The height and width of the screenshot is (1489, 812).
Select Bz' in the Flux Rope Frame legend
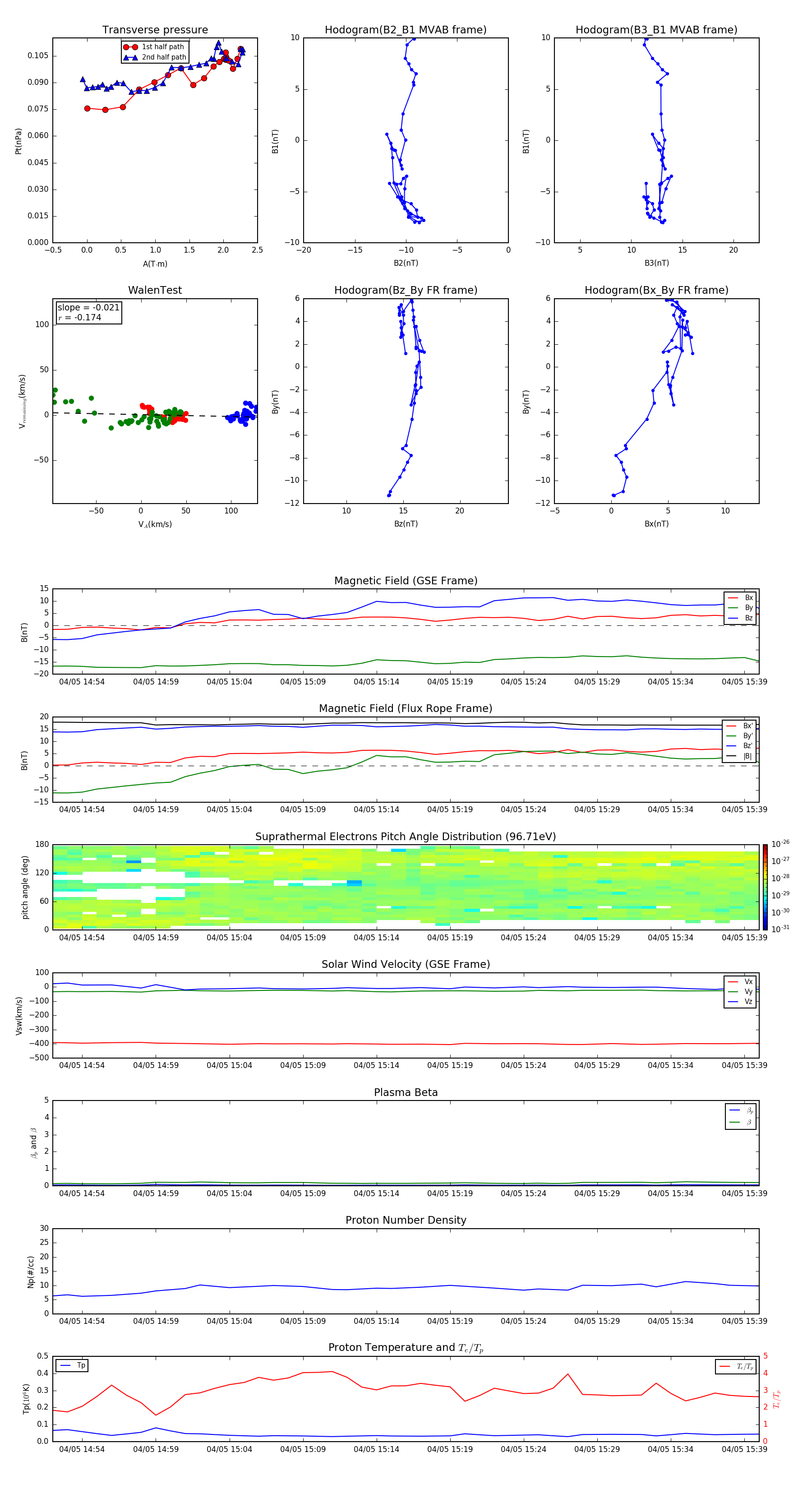[x=740, y=746]
